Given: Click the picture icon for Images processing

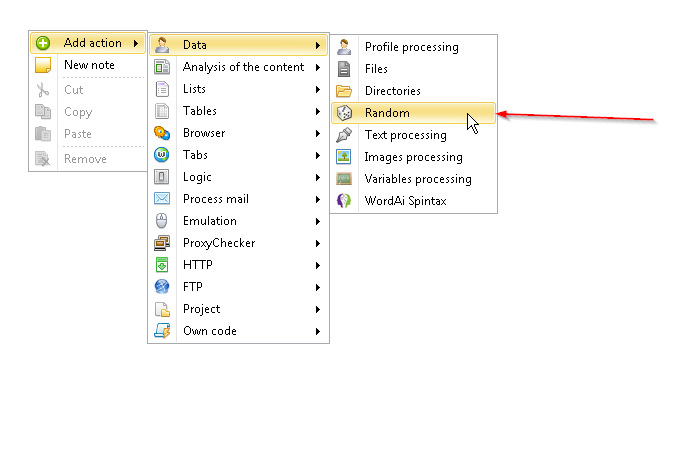Looking at the screenshot, I should 344,157.
